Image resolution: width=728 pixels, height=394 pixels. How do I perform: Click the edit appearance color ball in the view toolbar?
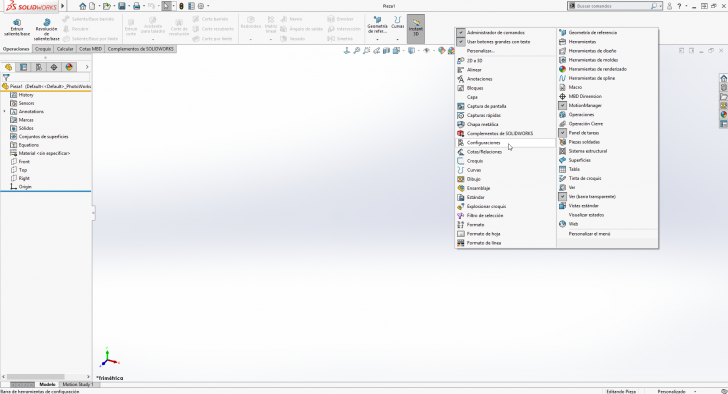(442, 51)
